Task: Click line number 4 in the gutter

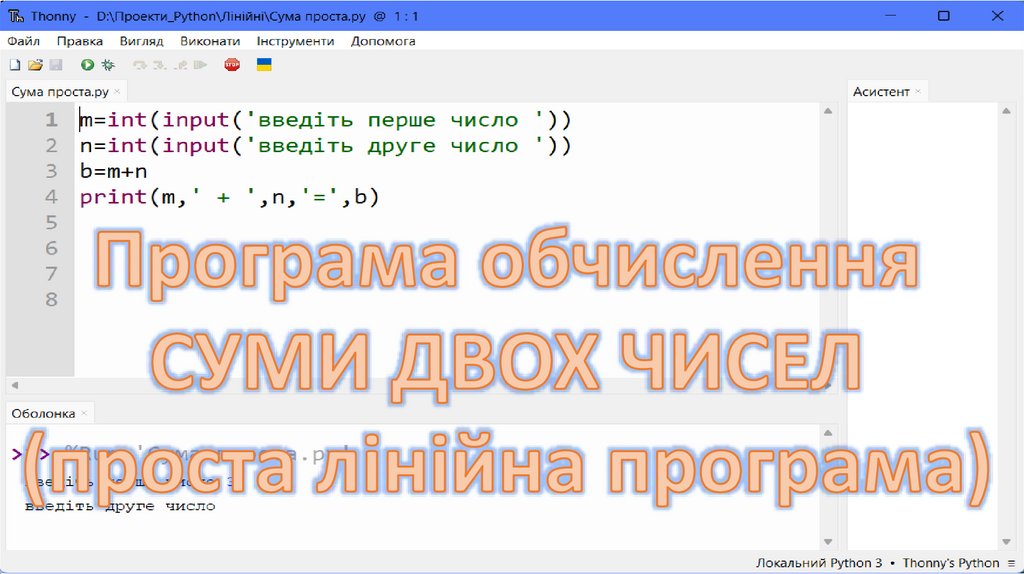Action: click(52, 197)
